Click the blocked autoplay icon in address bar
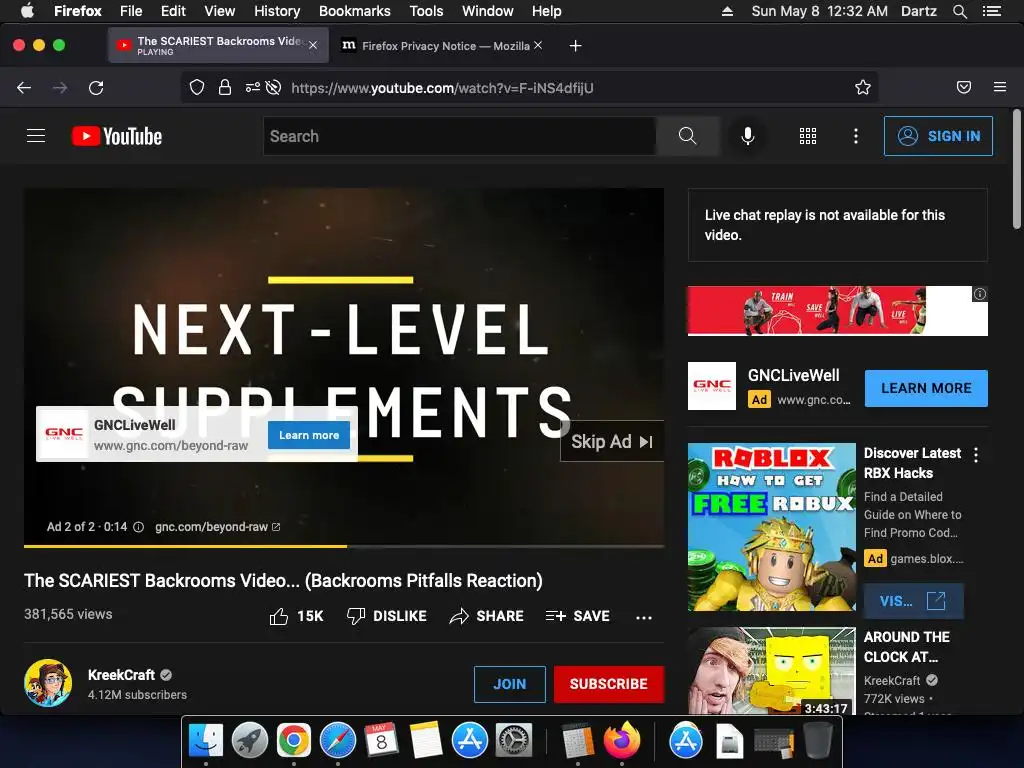 (274, 88)
